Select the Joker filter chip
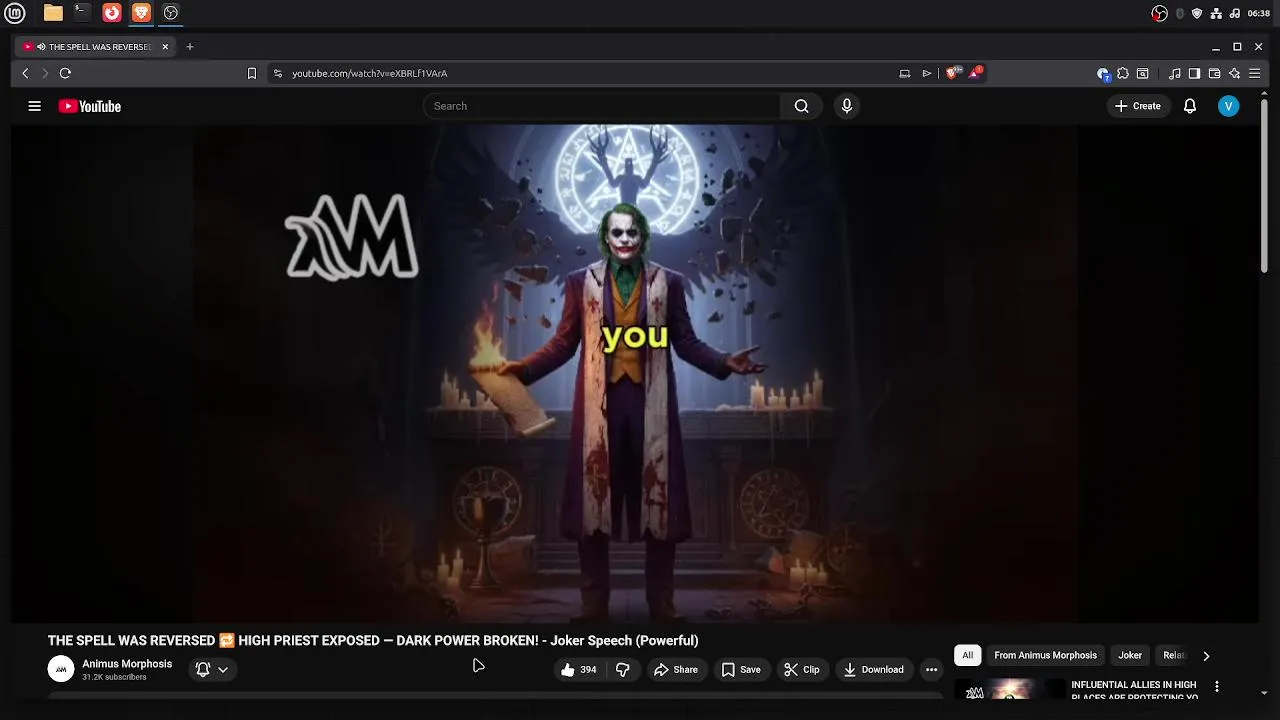The width and height of the screenshot is (1280, 720). [x=1130, y=655]
